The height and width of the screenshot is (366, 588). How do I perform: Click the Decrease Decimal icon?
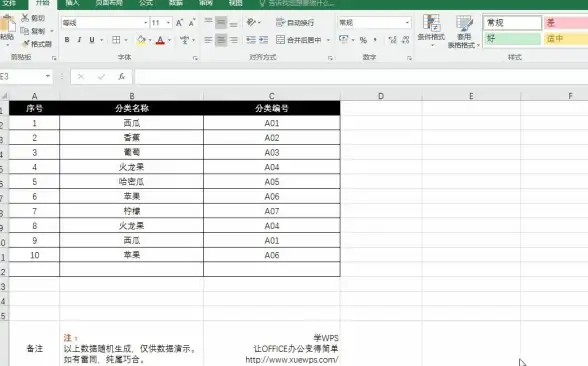pyautogui.click(x=405, y=40)
